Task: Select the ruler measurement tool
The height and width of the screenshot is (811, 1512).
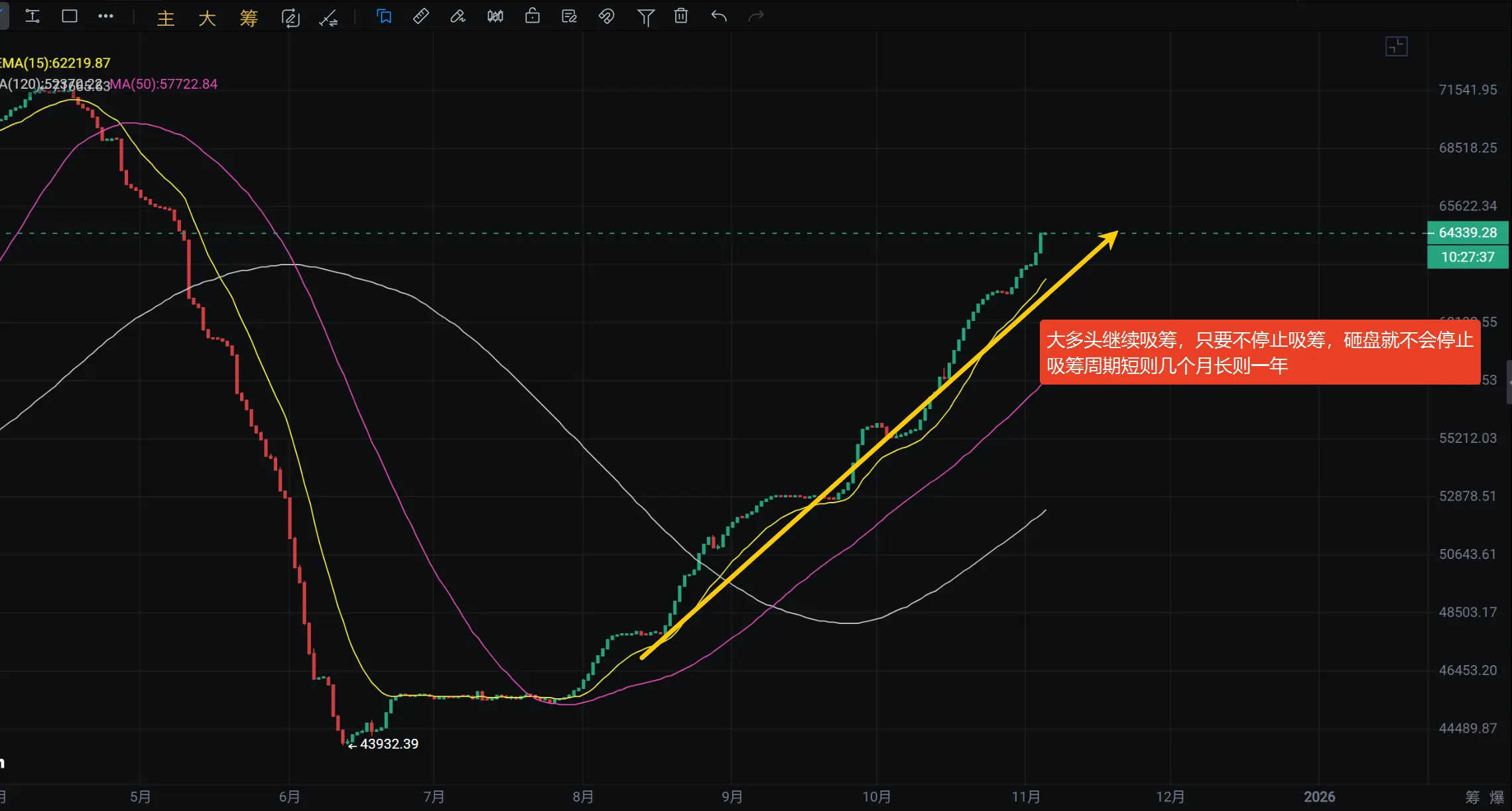Action: point(420,17)
